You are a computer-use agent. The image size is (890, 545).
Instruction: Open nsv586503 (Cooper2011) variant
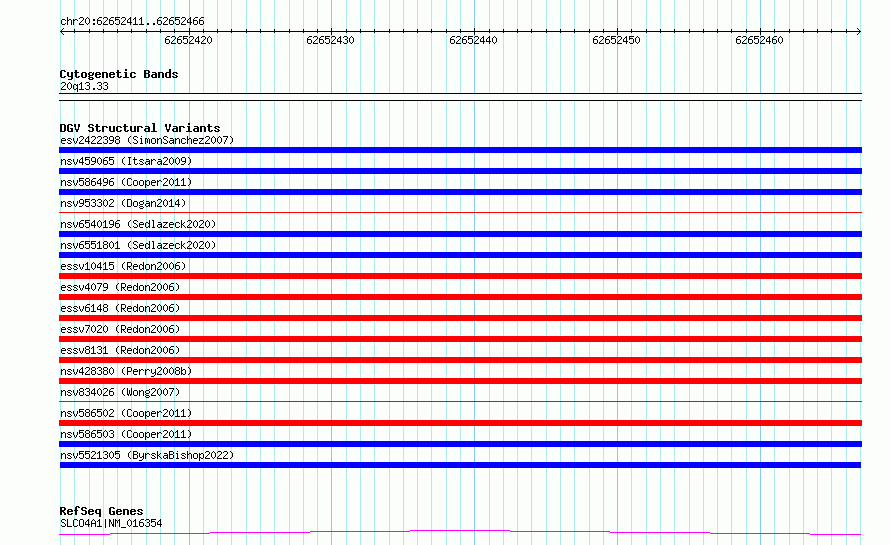[126, 434]
